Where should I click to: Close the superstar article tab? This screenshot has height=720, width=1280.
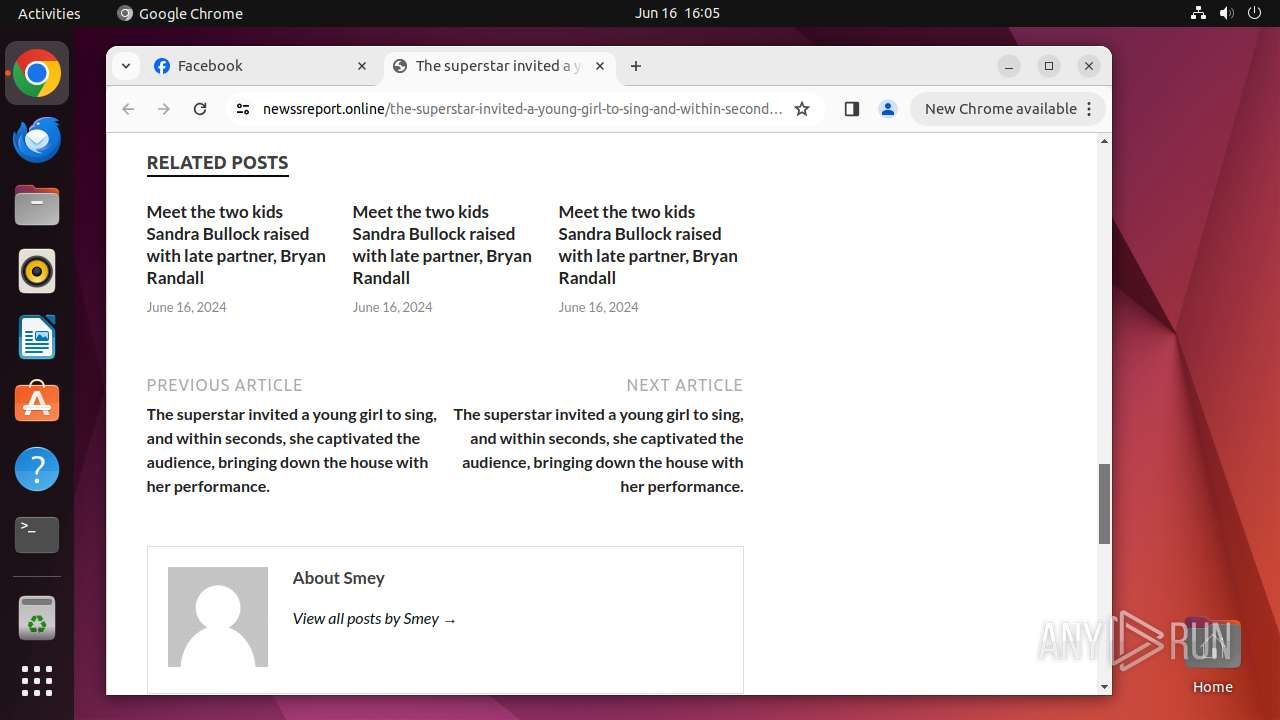coord(600,66)
